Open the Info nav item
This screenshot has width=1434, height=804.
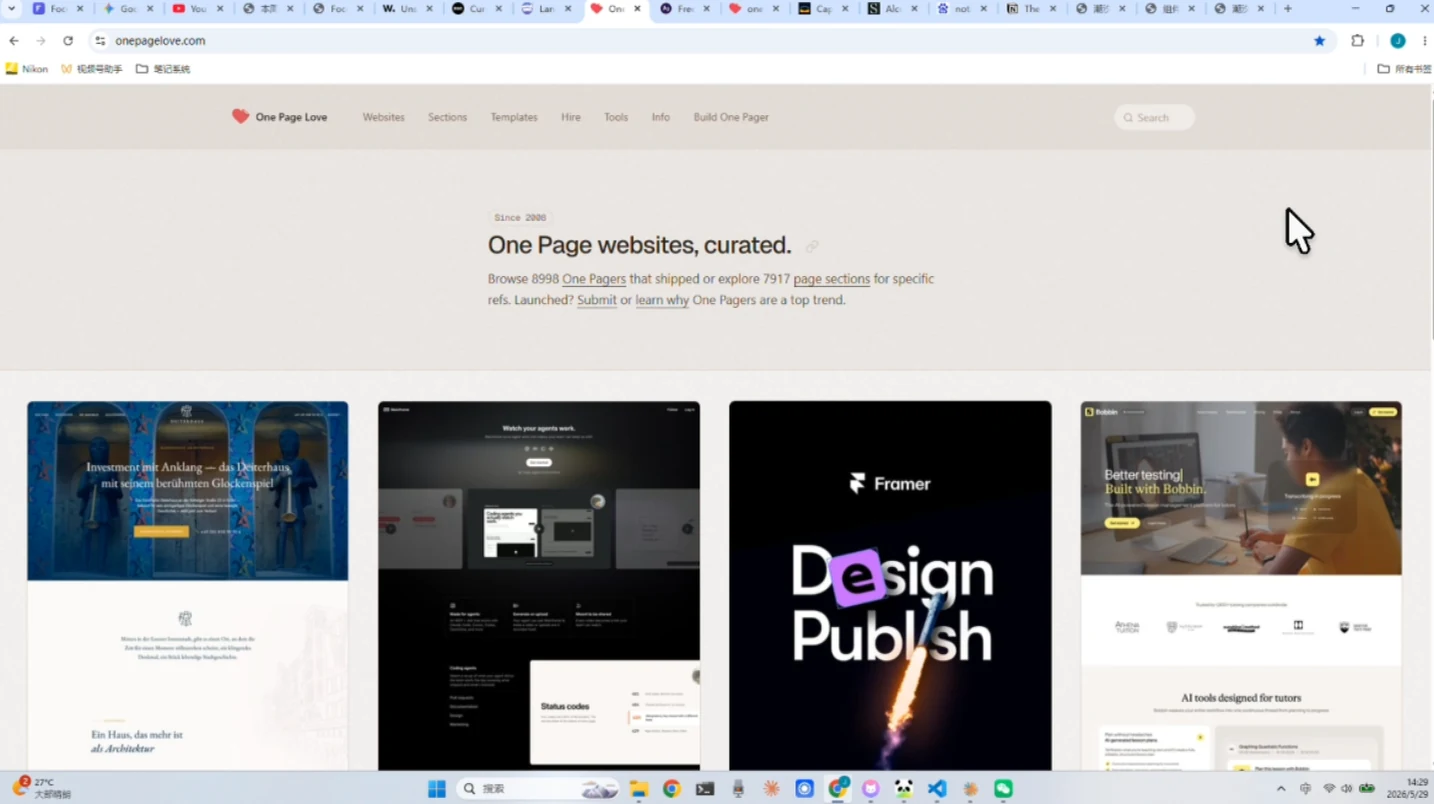pyautogui.click(x=661, y=117)
